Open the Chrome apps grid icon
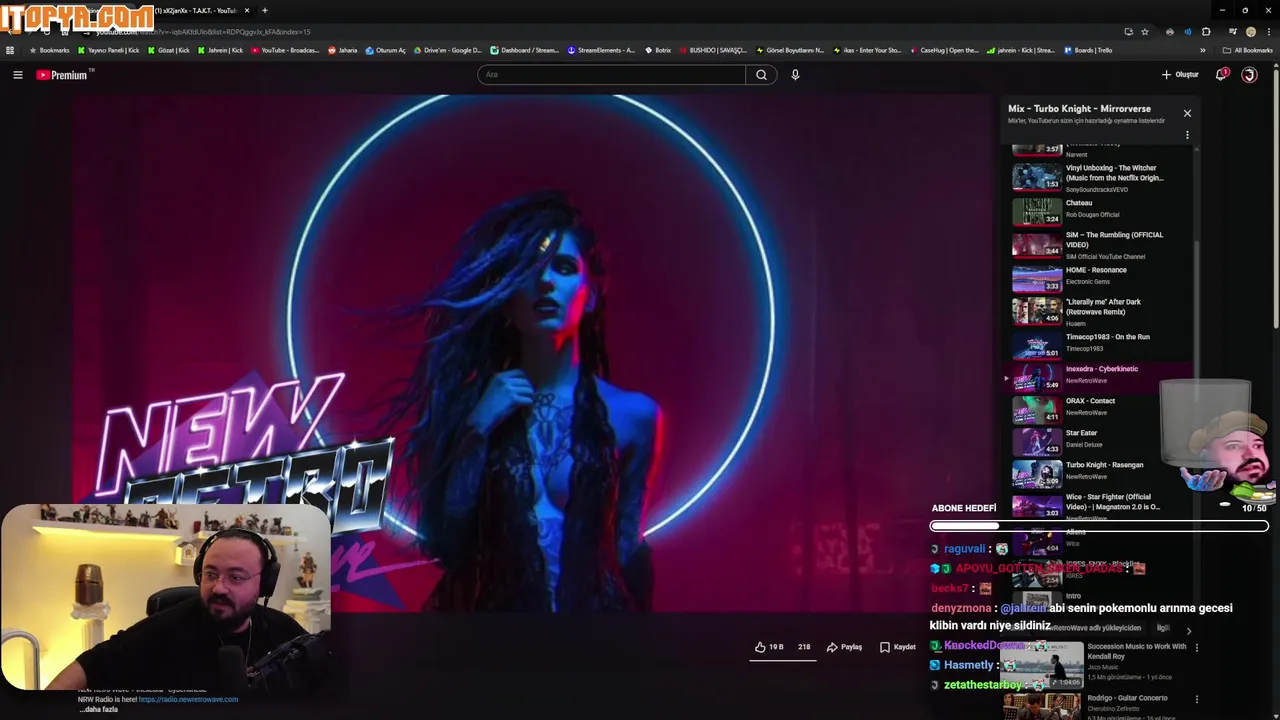Viewport: 1280px width, 720px height. (x=10, y=50)
